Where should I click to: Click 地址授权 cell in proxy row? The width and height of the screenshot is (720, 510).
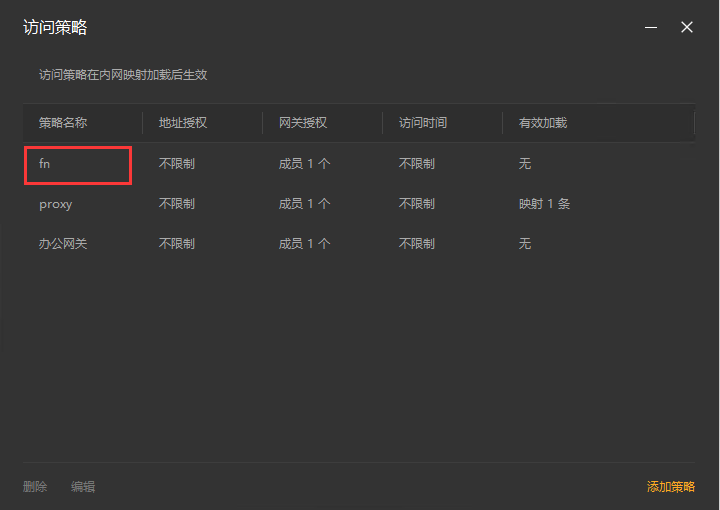(177, 204)
